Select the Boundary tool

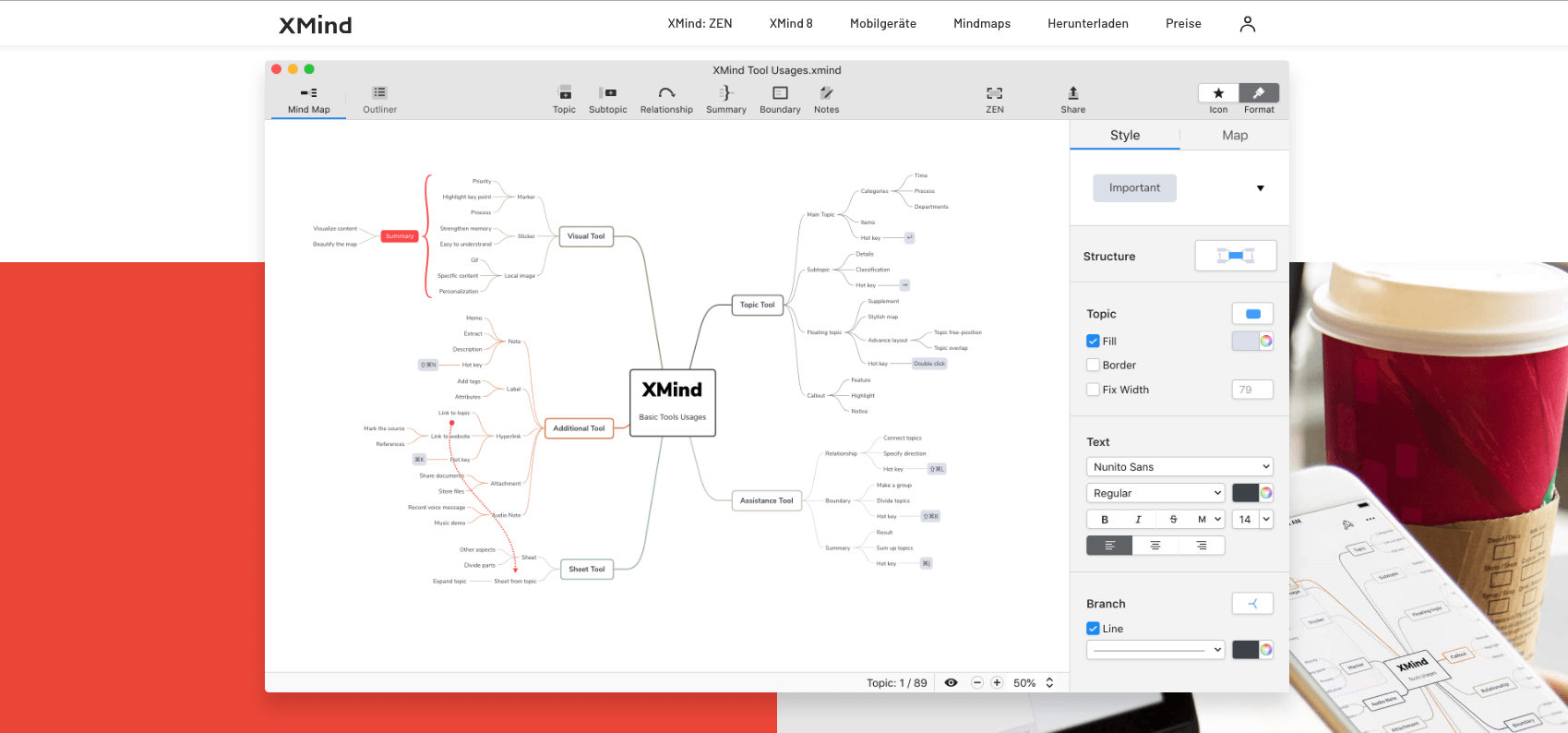coord(780,93)
